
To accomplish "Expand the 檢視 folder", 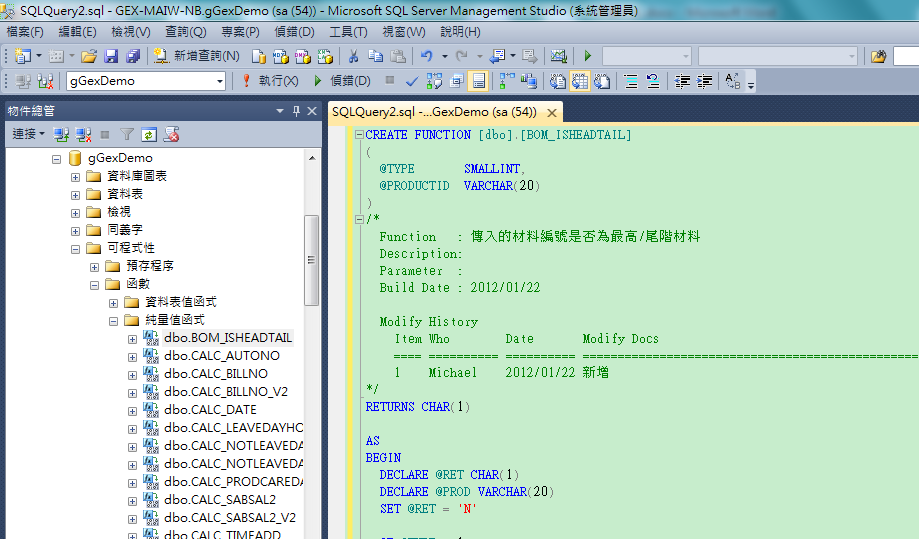I will click(x=76, y=213).
